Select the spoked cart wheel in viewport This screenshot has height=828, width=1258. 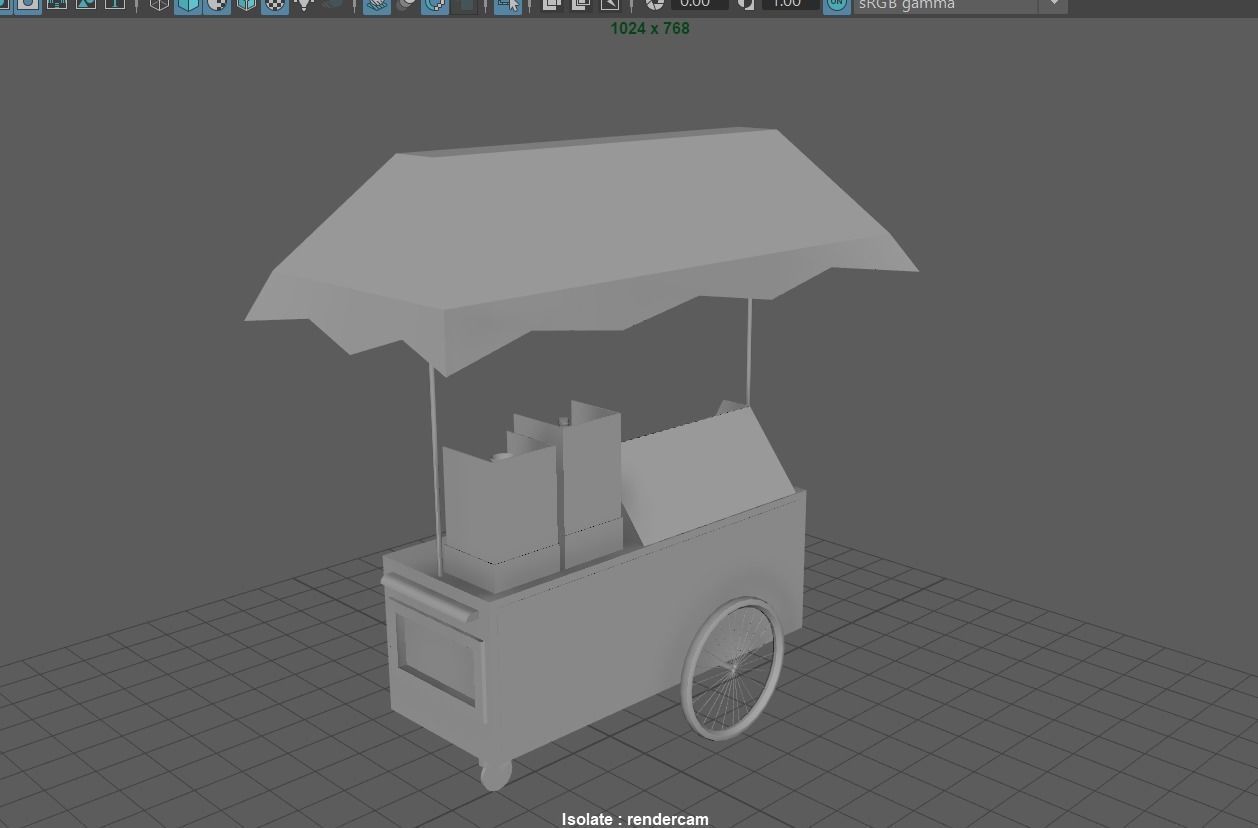click(x=733, y=668)
